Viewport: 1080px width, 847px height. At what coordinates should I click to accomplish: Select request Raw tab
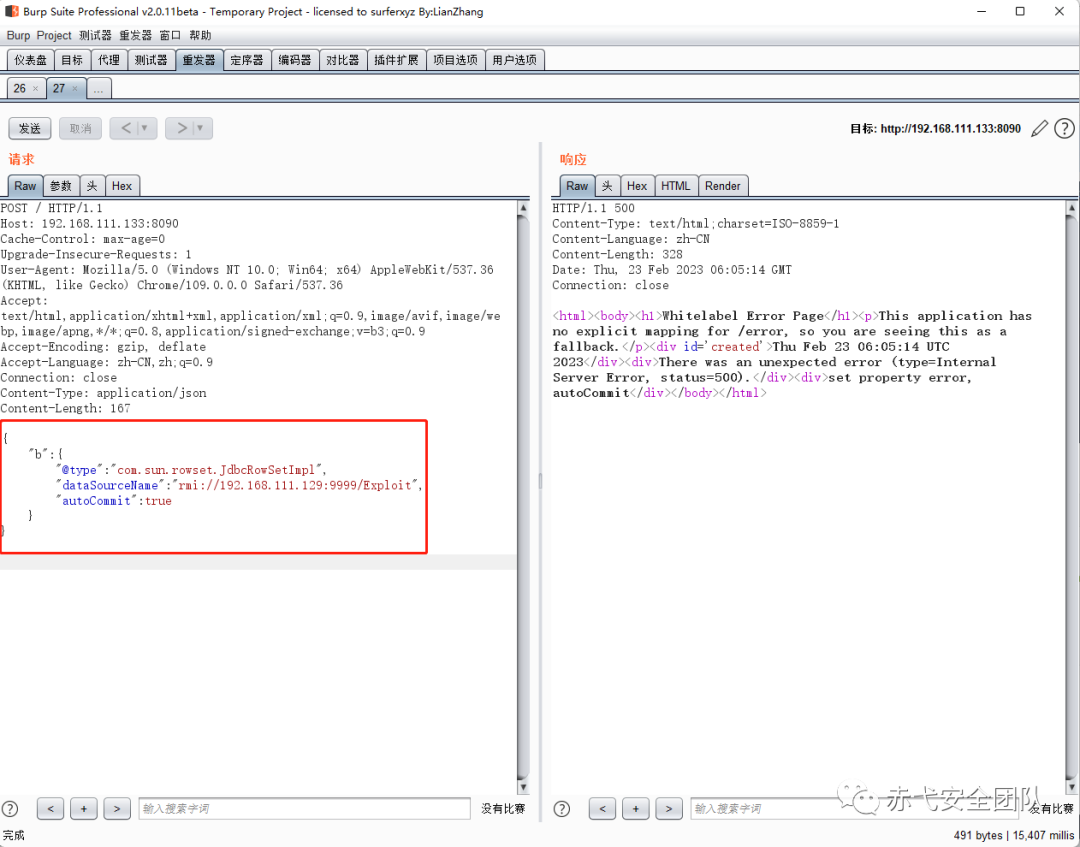coord(25,186)
